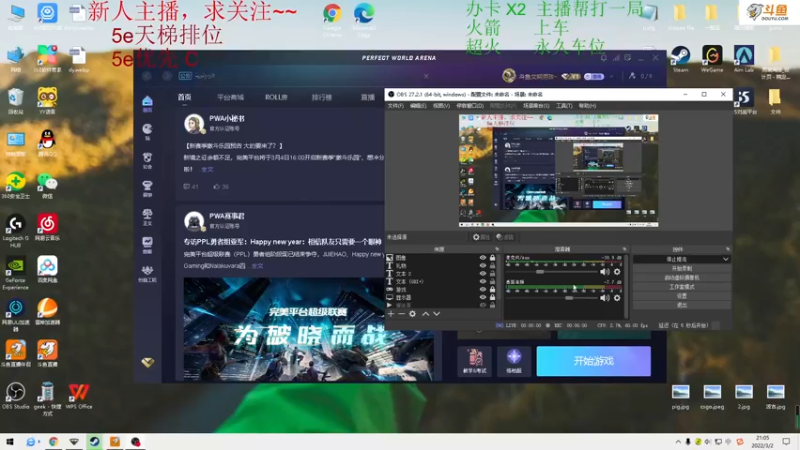Enable 工作室模式 in OBS controls
Screen dimensions: 800x450
click(682, 287)
